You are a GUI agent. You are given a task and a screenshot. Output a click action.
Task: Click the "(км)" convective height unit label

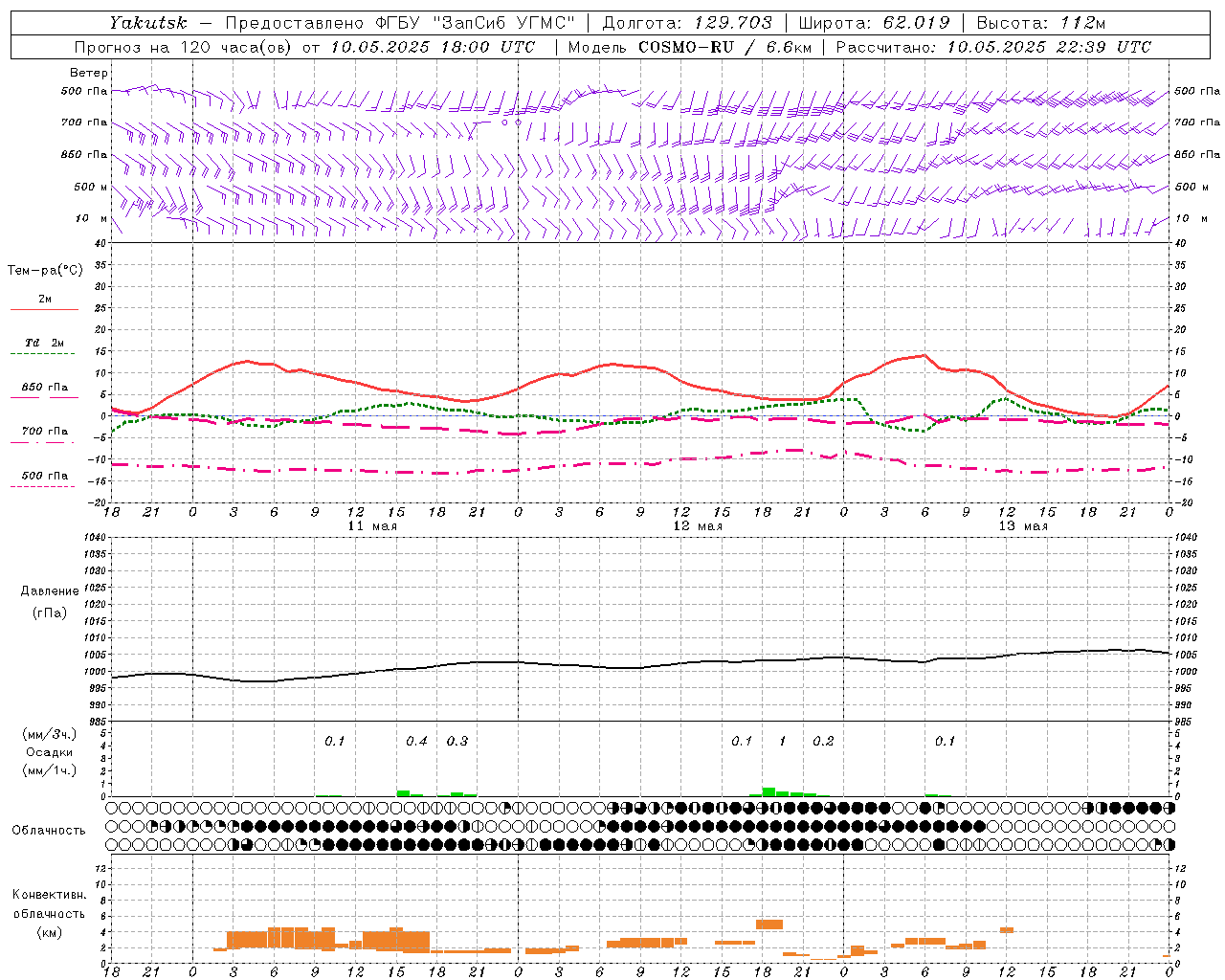[49, 932]
